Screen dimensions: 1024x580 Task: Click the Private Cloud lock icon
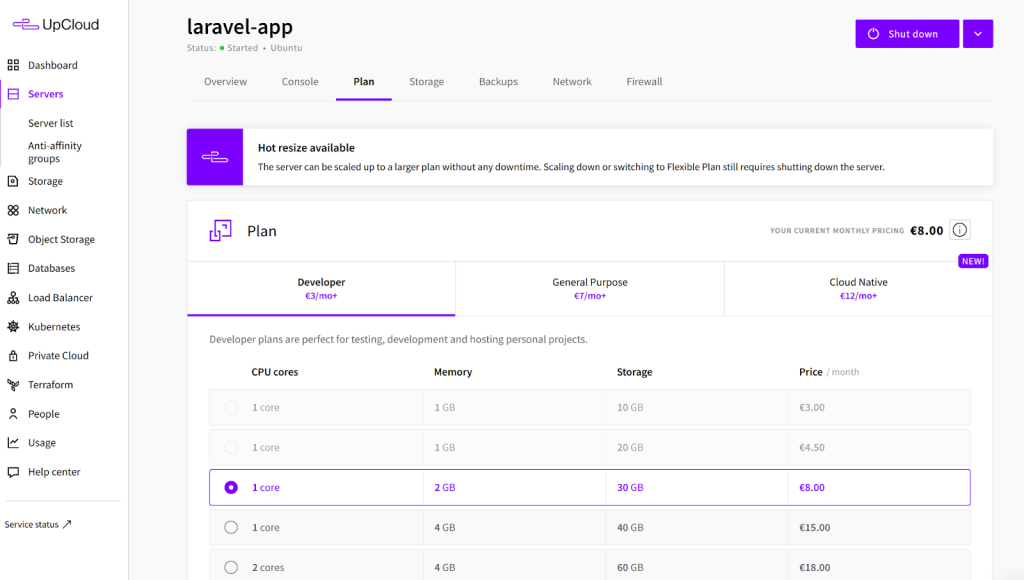click(x=13, y=356)
